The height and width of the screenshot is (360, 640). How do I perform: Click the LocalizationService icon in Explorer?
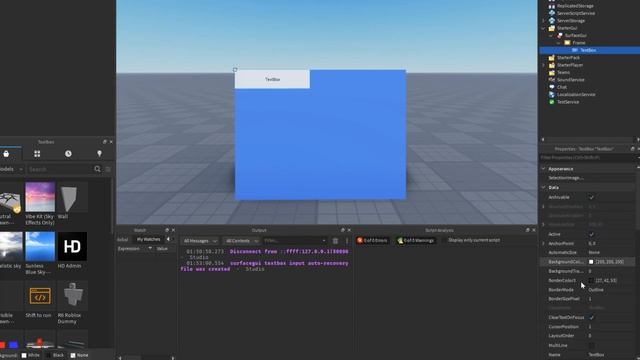tap(552, 95)
